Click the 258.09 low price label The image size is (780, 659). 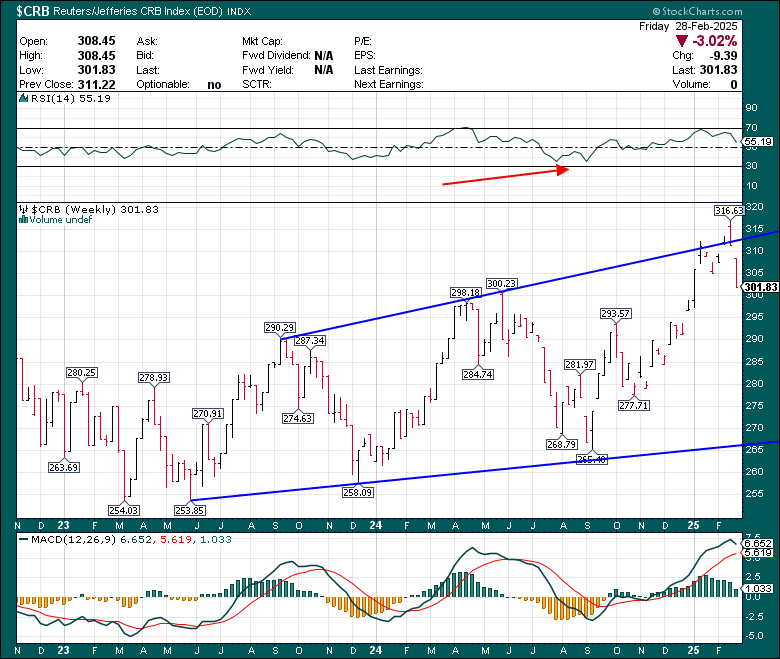(x=358, y=492)
